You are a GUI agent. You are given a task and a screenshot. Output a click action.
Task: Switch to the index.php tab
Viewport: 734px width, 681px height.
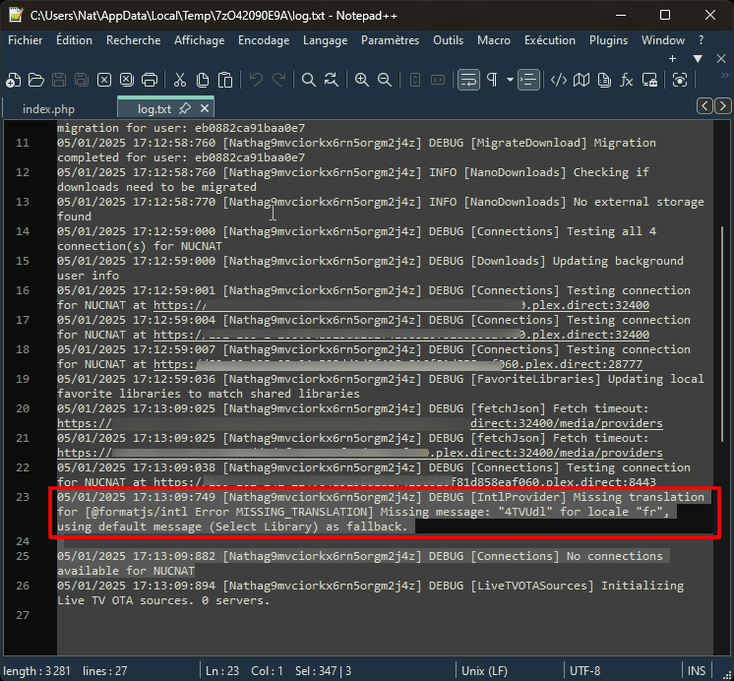tap(49, 109)
